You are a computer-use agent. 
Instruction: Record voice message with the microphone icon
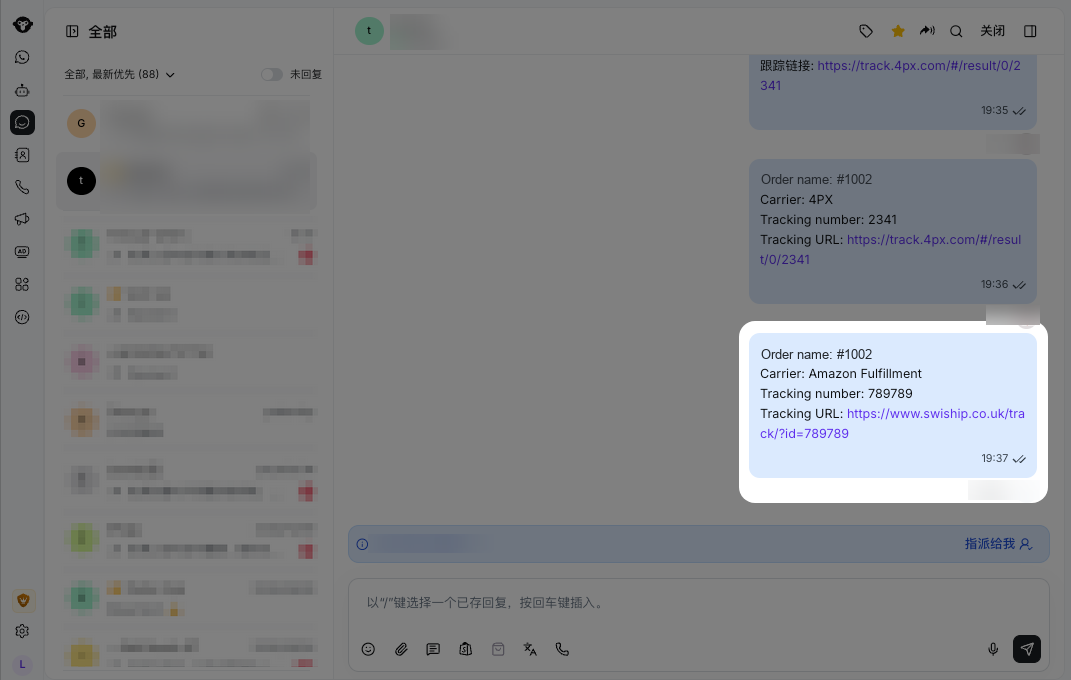tap(993, 649)
